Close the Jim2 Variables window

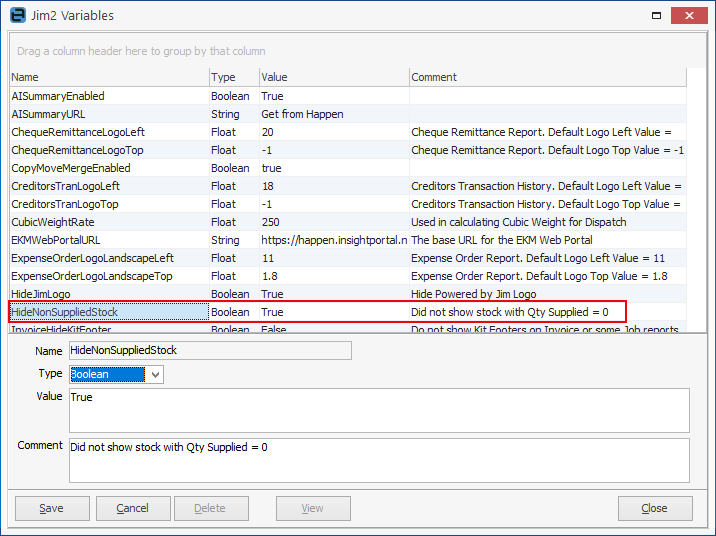coord(689,16)
